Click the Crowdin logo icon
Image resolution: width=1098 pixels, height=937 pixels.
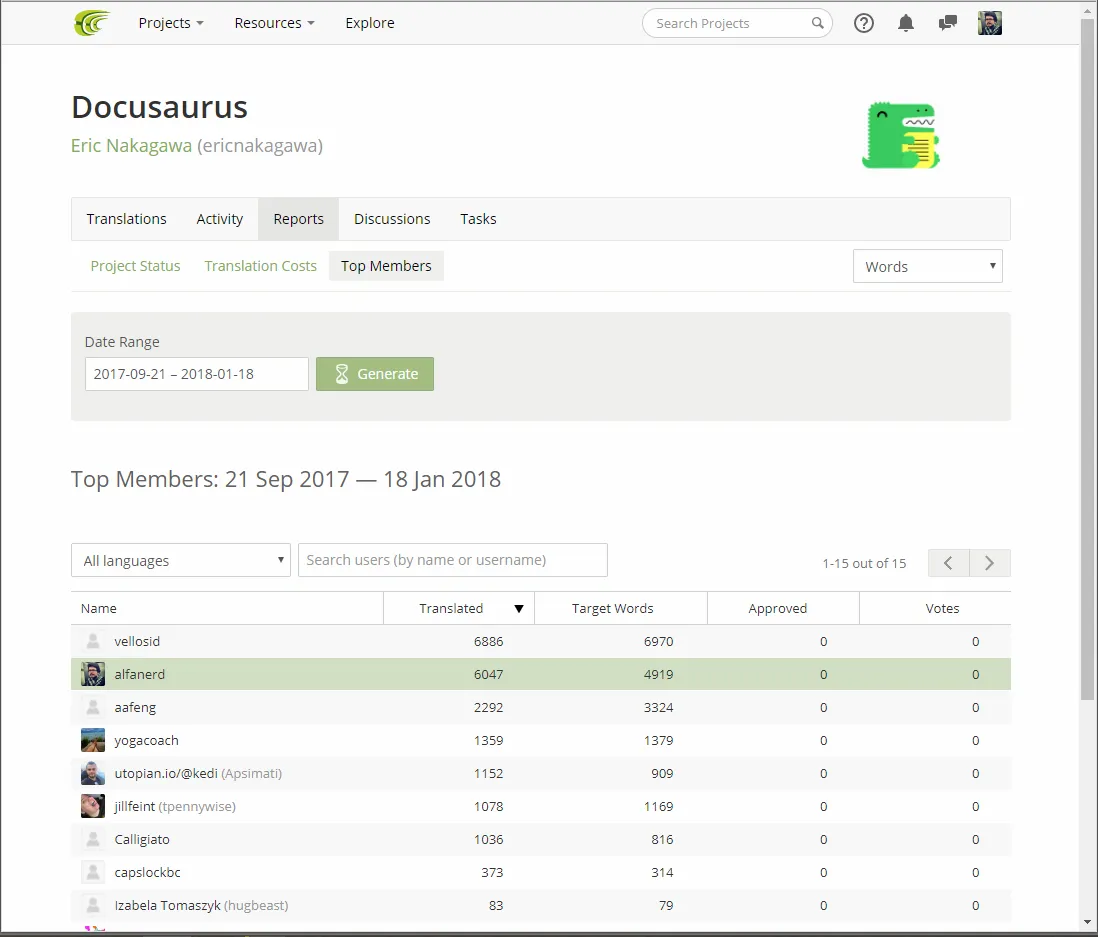(x=92, y=23)
